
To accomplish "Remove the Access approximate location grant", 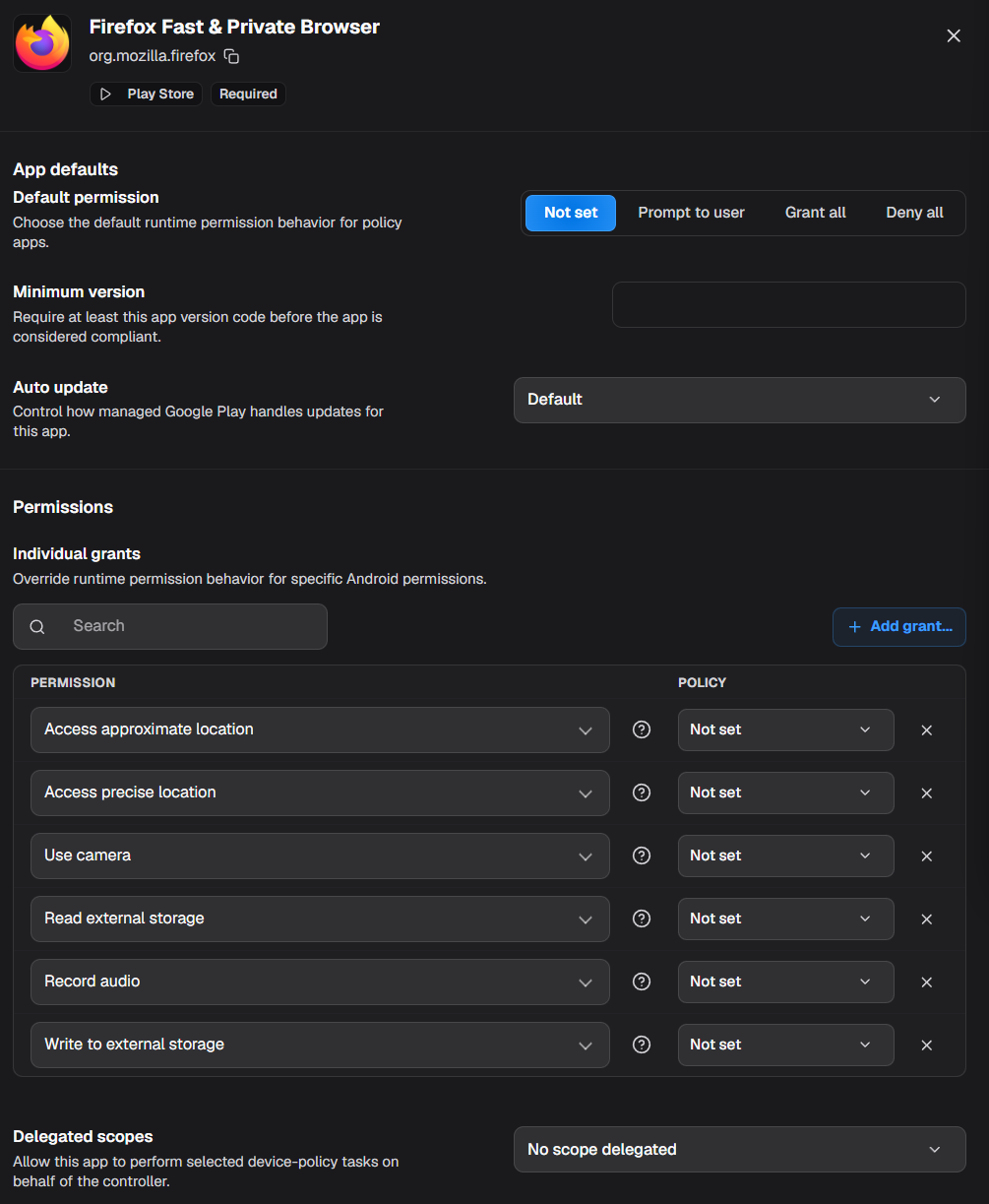I will pyautogui.click(x=926, y=730).
